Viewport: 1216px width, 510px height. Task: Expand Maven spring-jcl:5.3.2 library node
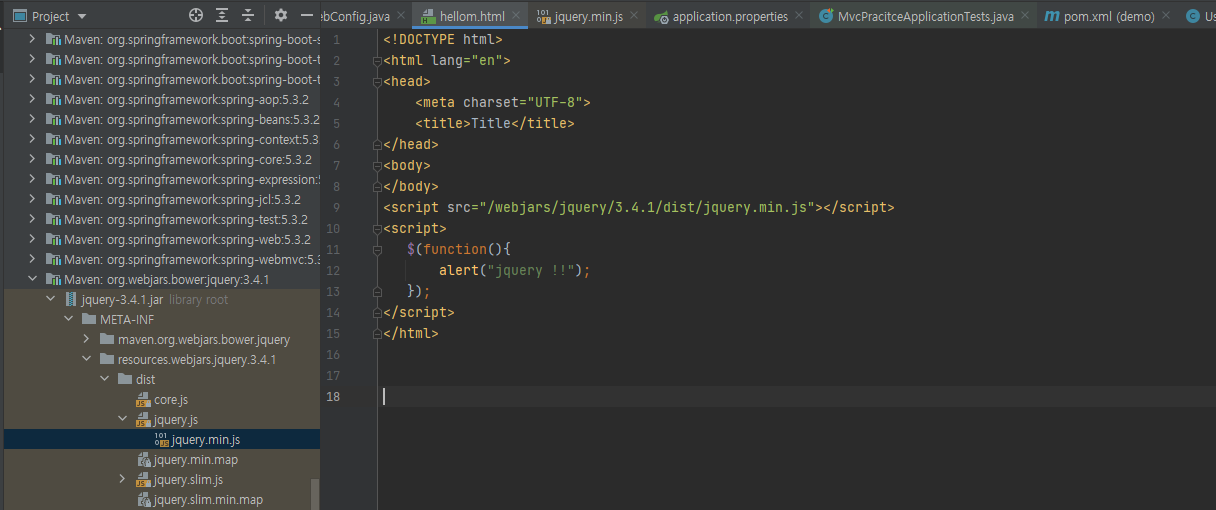[32, 200]
